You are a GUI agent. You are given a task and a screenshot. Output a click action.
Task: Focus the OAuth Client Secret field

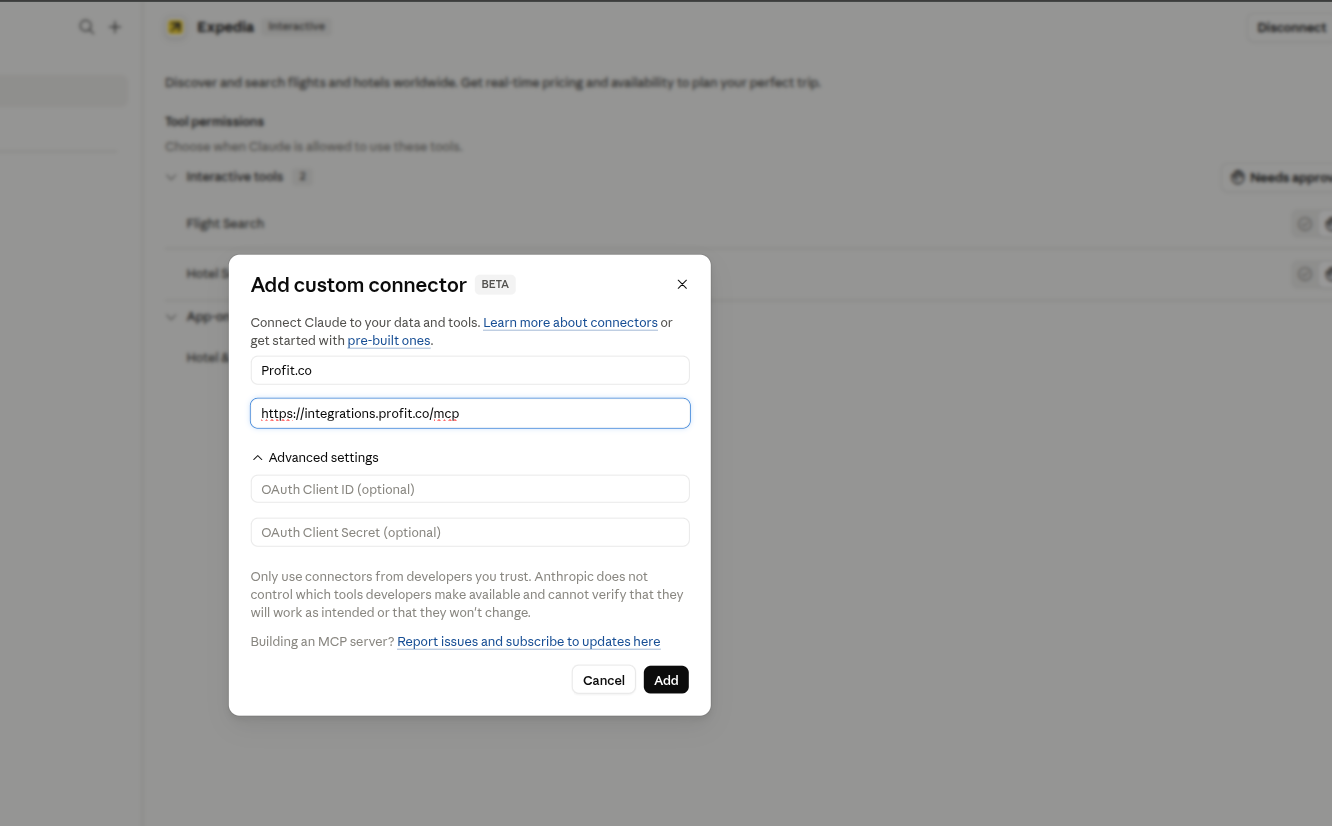pos(470,532)
